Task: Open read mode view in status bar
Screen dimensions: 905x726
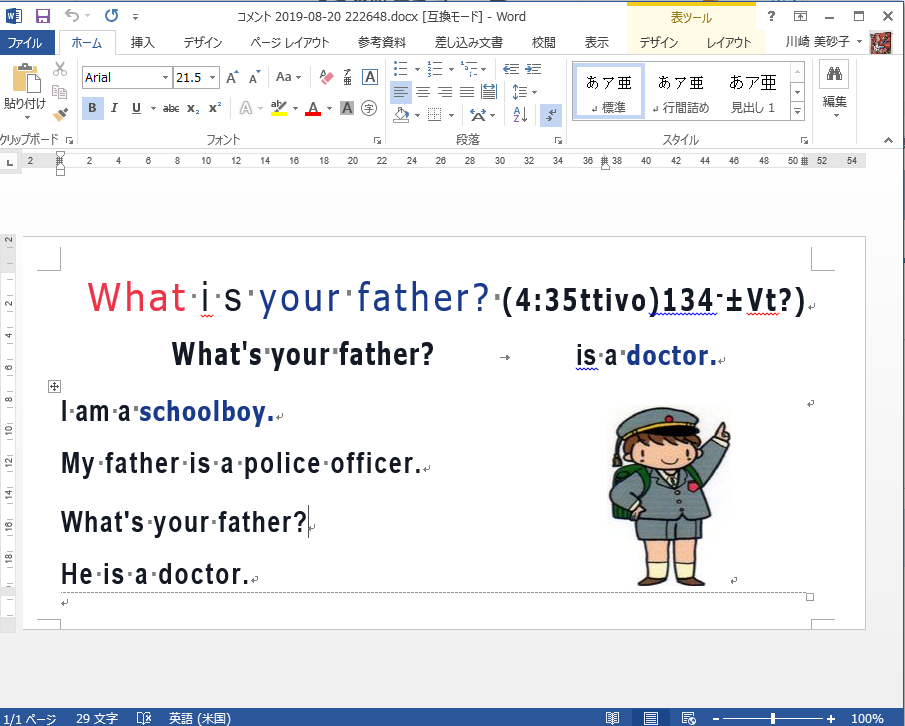Action: [x=612, y=718]
